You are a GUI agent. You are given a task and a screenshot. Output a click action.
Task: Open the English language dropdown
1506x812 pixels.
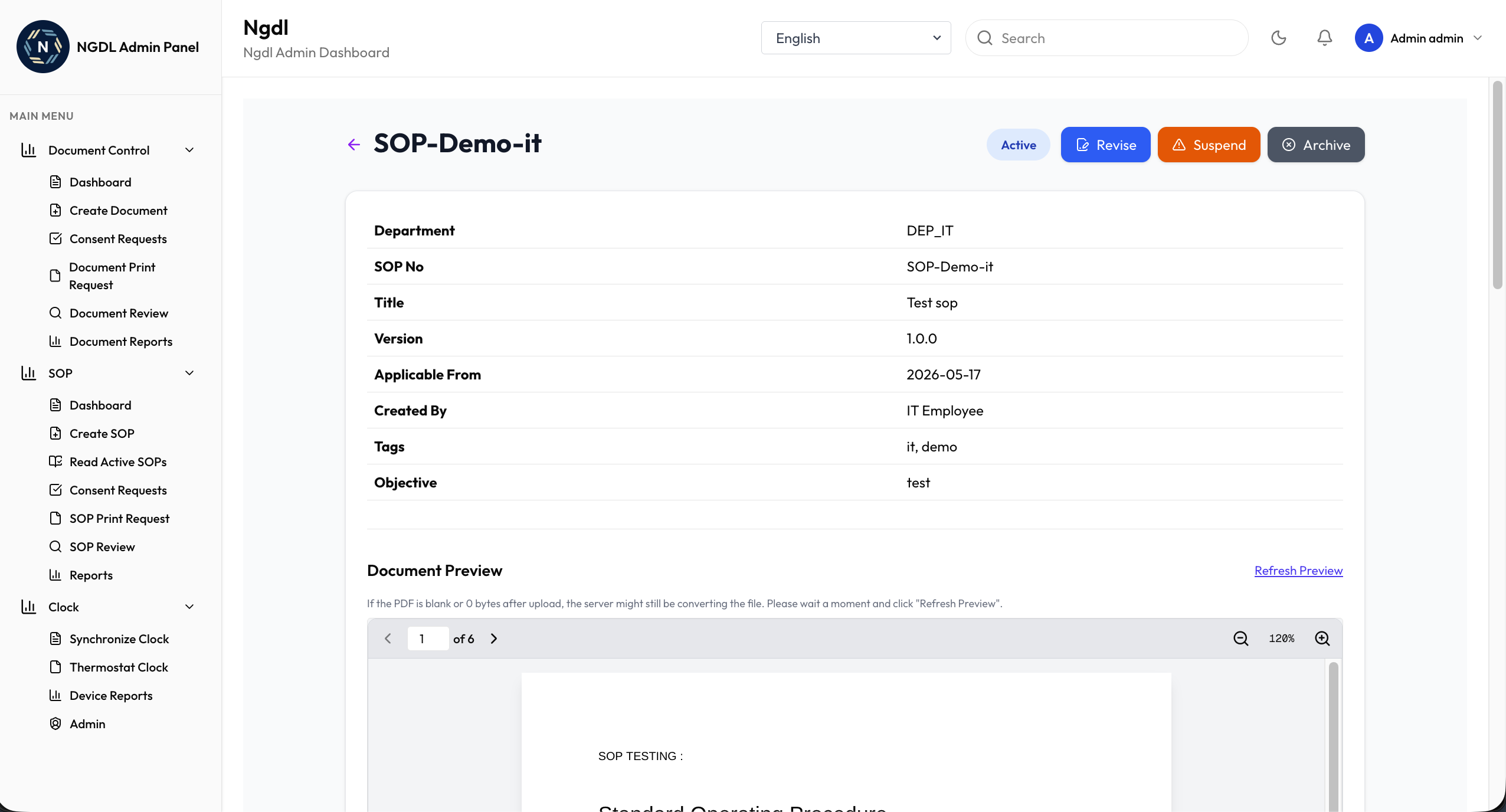point(856,38)
